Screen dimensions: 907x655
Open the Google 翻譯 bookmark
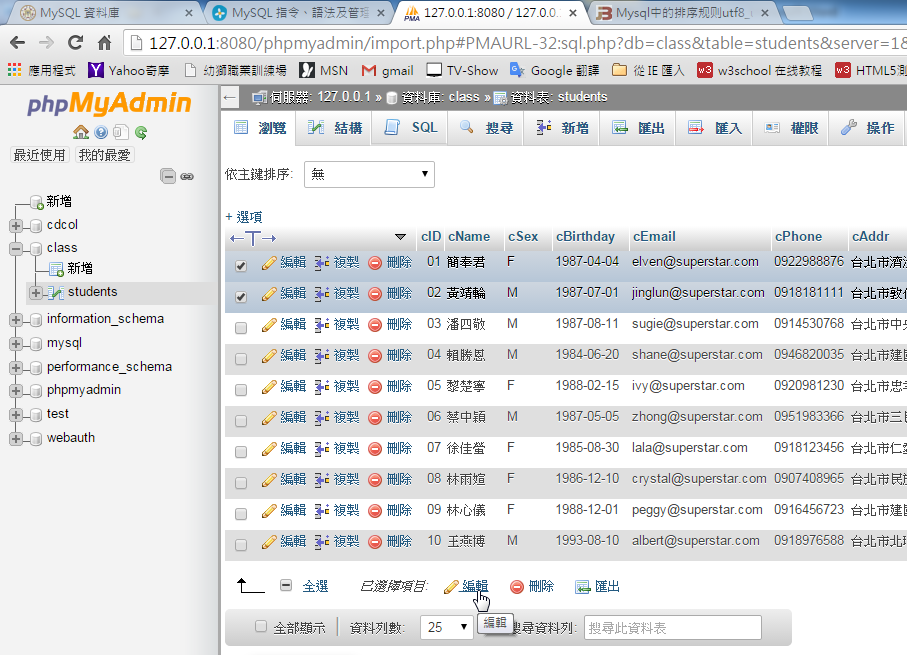click(x=554, y=71)
